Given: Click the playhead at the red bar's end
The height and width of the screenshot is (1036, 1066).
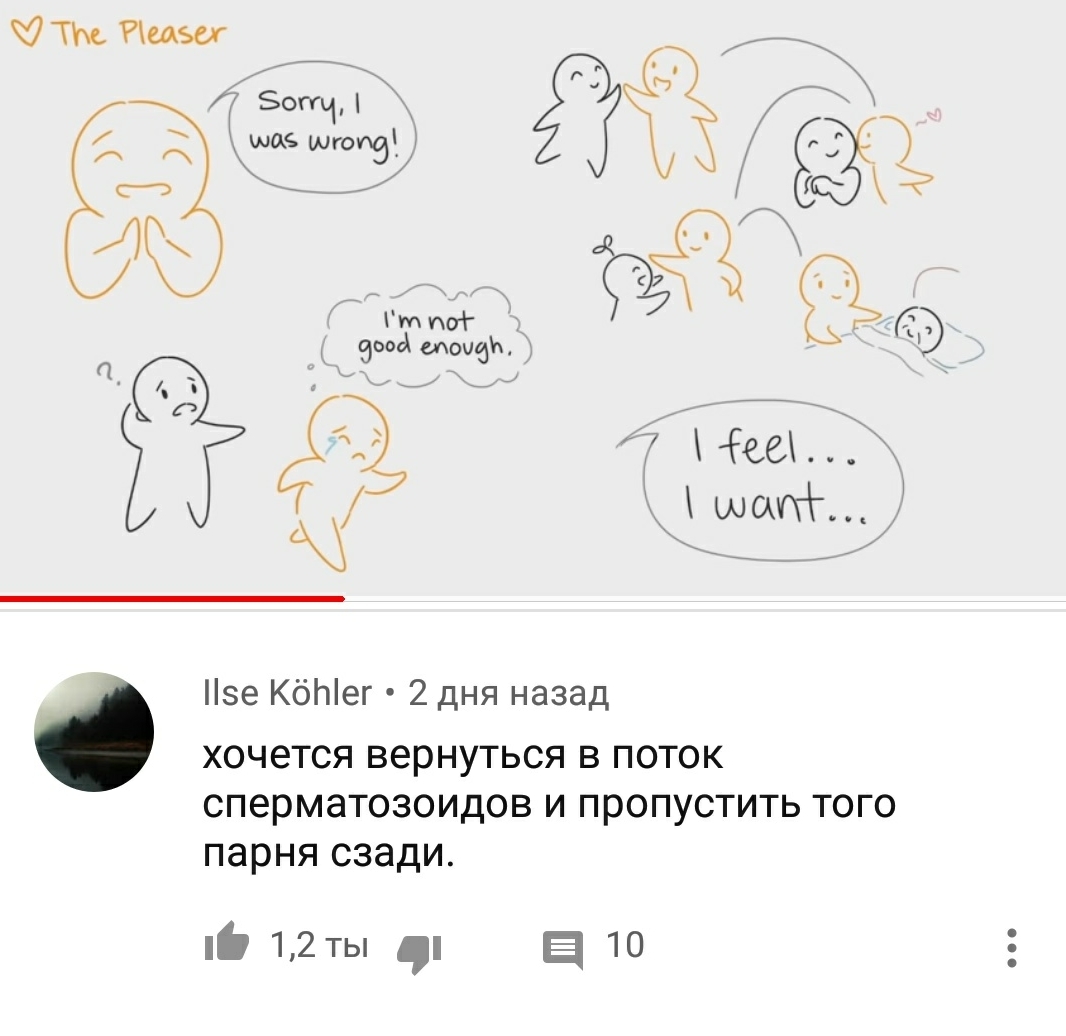Looking at the screenshot, I should click(344, 598).
